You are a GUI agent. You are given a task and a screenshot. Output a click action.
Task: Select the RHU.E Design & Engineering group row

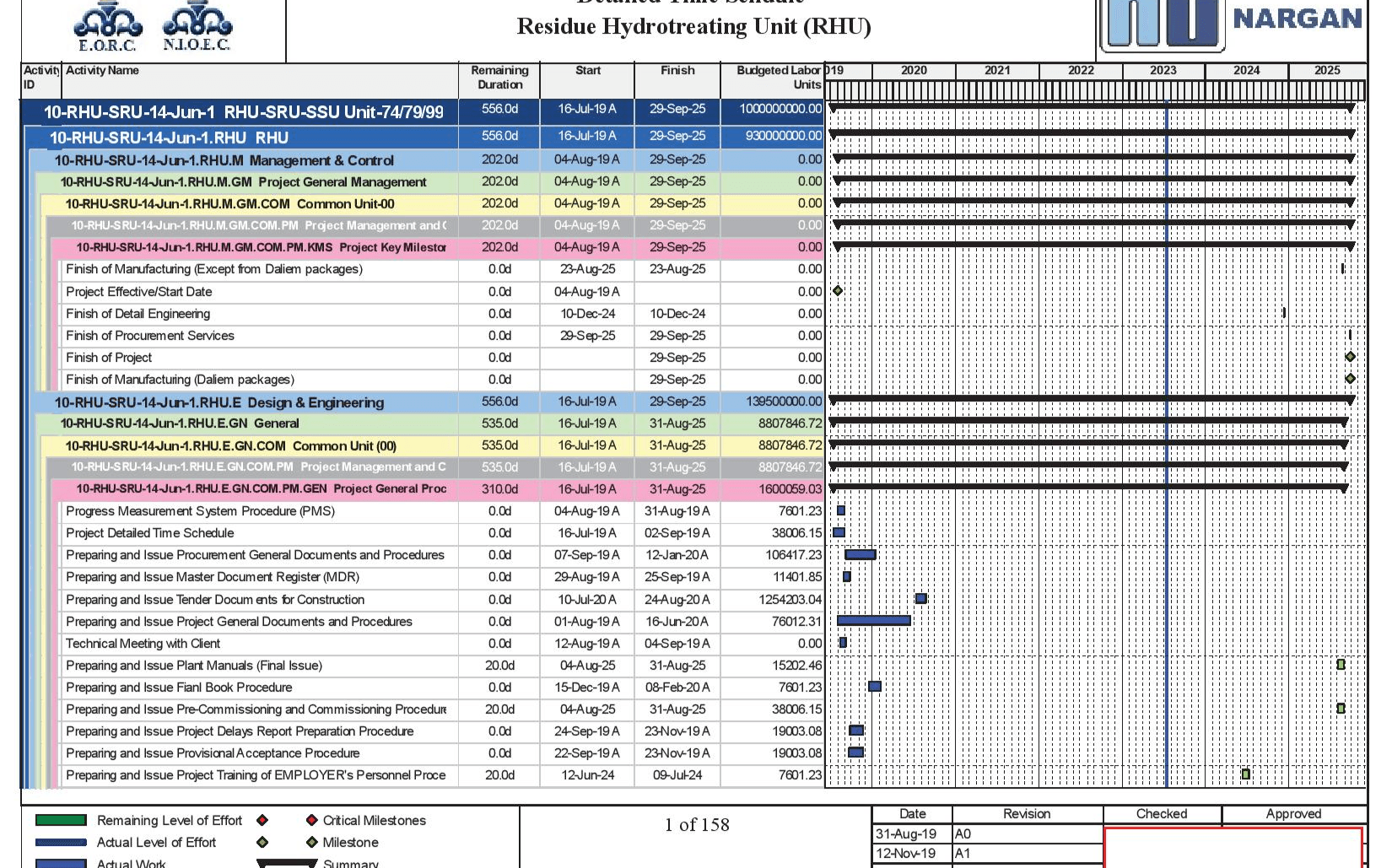coord(428,402)
